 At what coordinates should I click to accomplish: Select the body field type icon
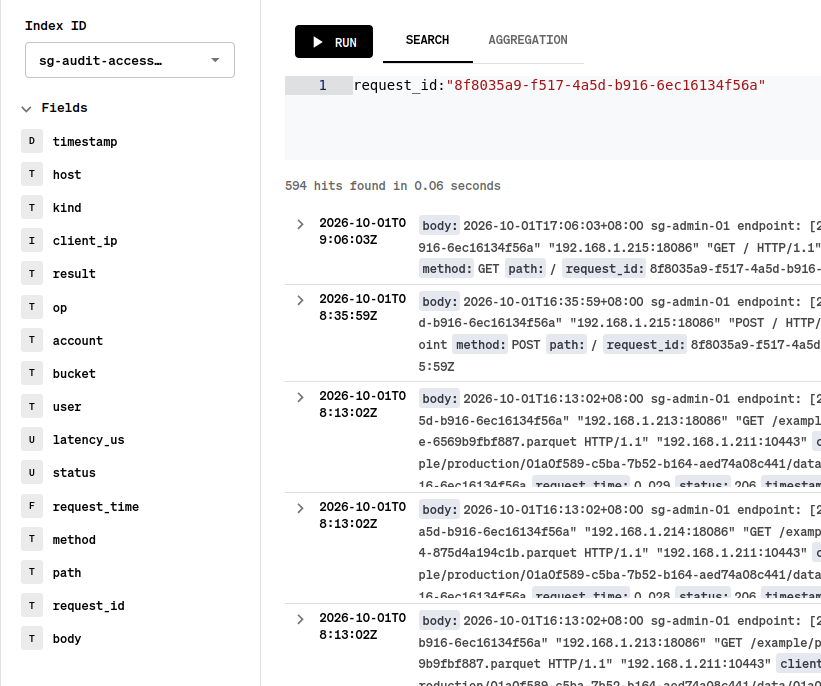pyautogui.click(x=32, y=638)
